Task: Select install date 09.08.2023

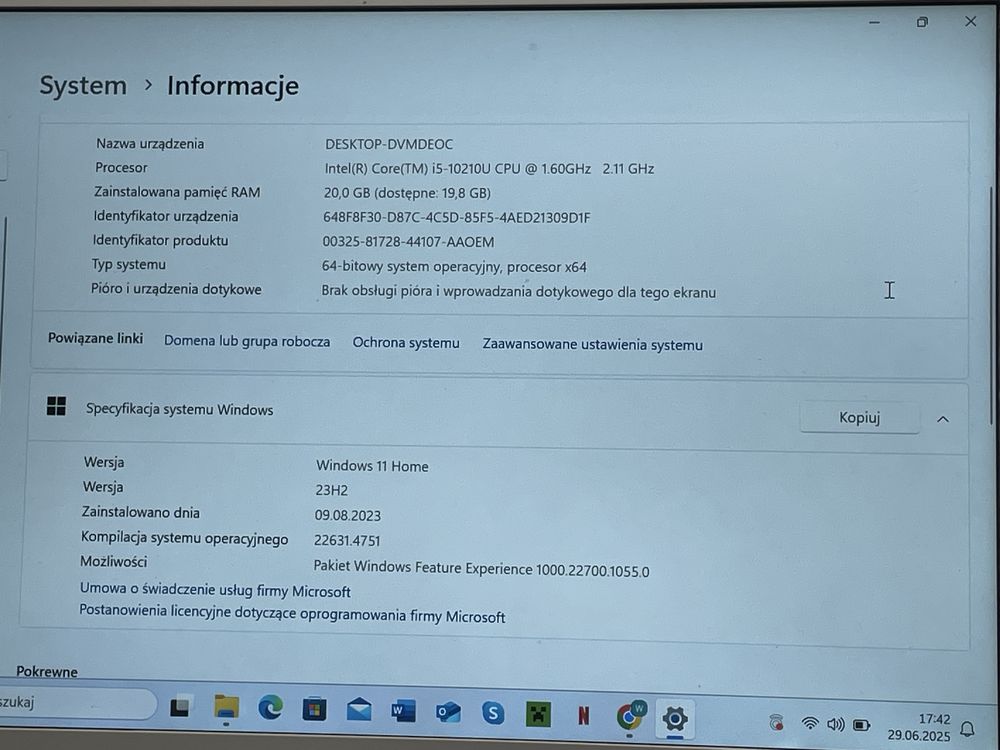Action: pyautogui.click(x=348, y=515)
